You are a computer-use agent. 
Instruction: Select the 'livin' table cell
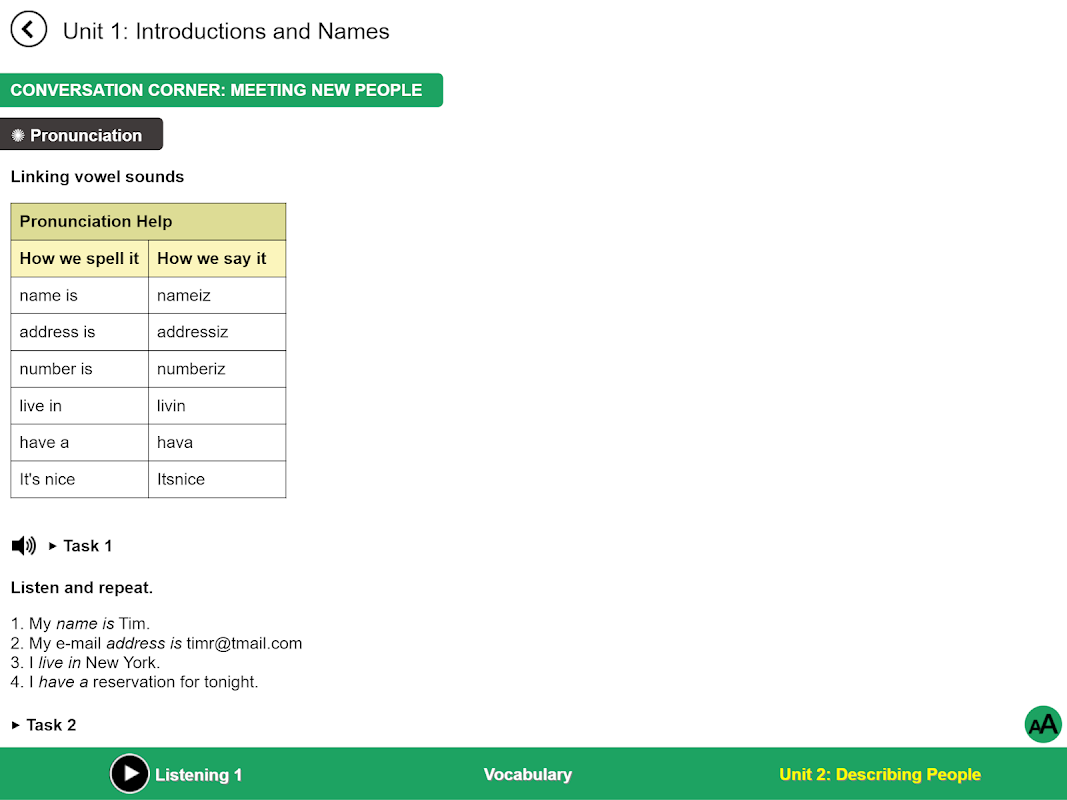pos(217,405)
